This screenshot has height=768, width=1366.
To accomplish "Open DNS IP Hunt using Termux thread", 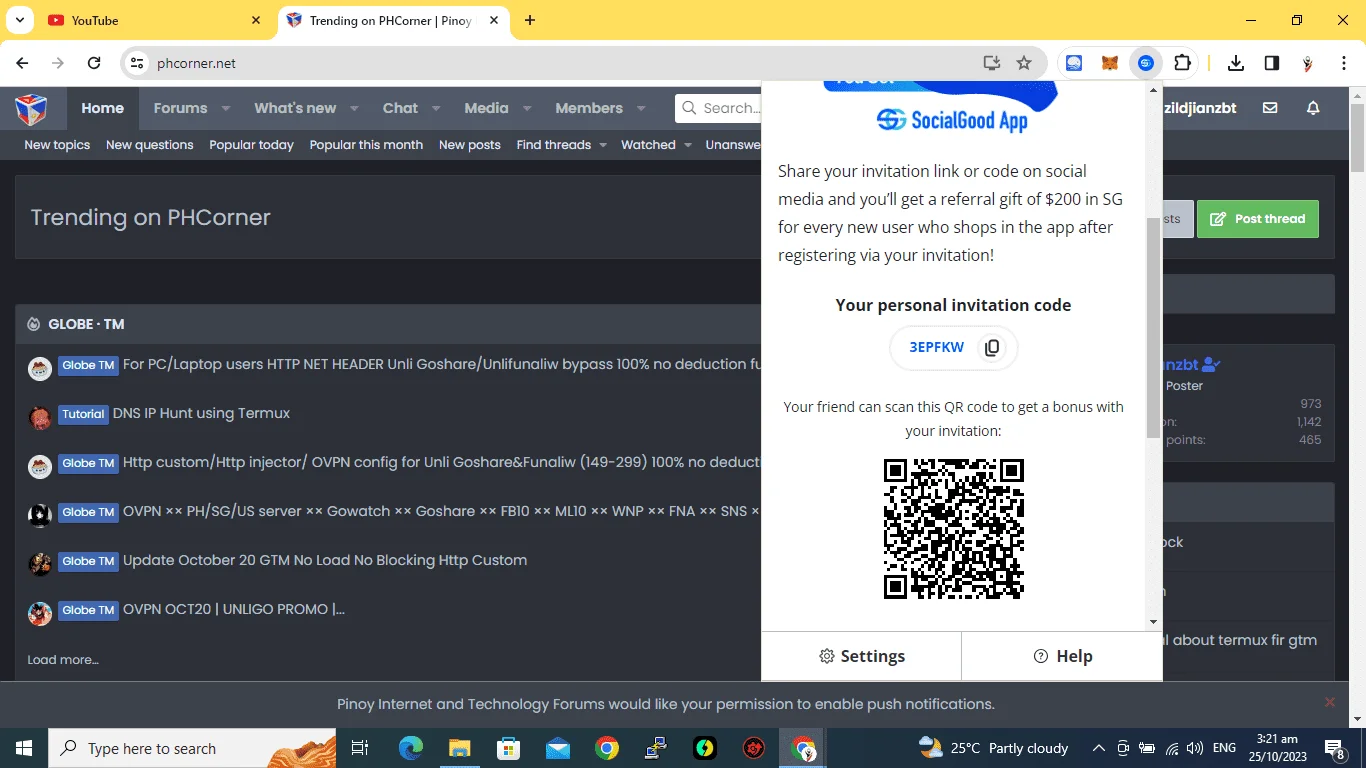I will click(201, 413).
